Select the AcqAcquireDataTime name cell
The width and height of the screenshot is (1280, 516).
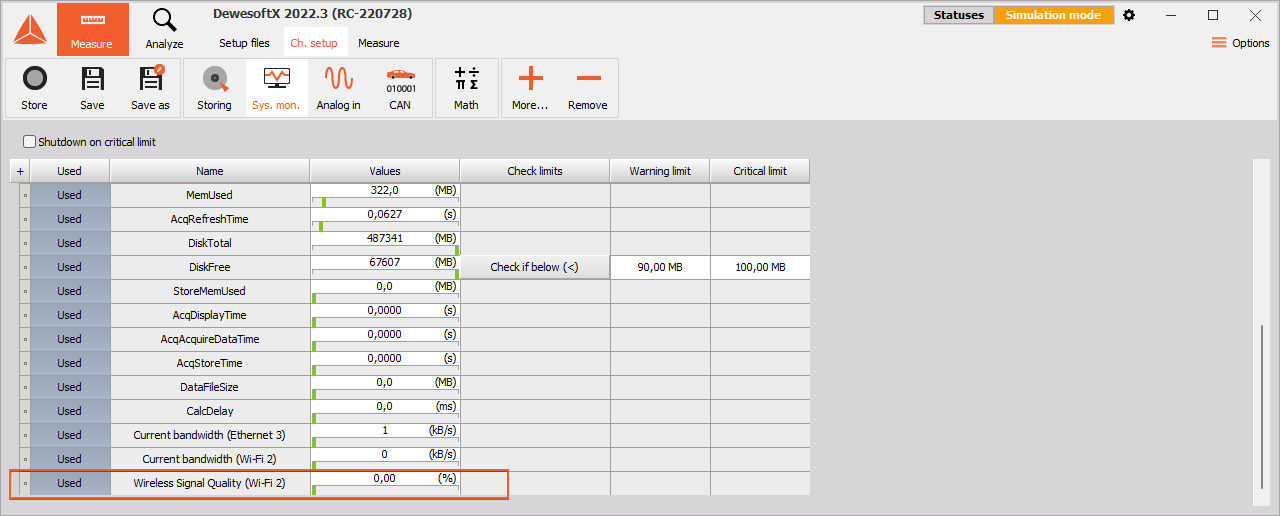210,339
